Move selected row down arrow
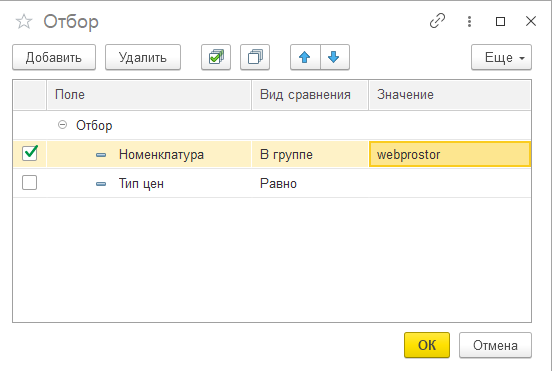Image resolution: width=552 pixels, height=371 pixels. (334, 57)
